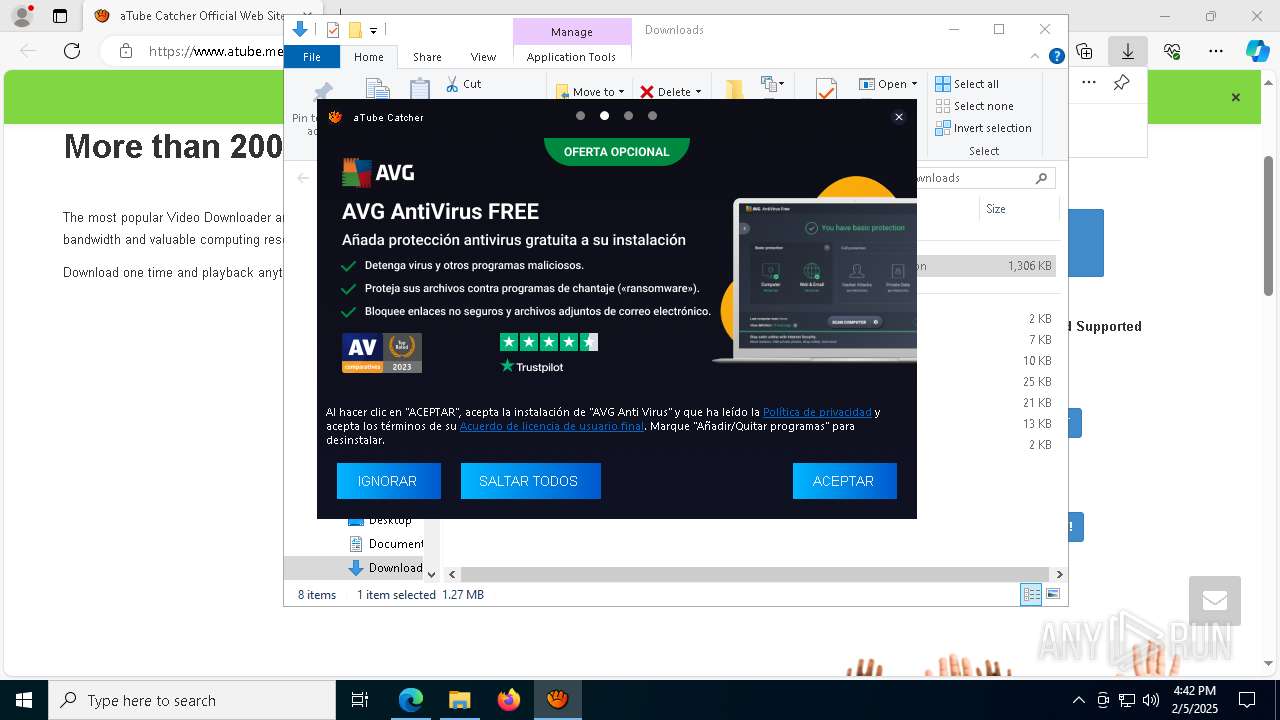Screen dimensions: 1280x720
Task: Click the aTube Catcher Official Web Site tab
Action: 188,16
